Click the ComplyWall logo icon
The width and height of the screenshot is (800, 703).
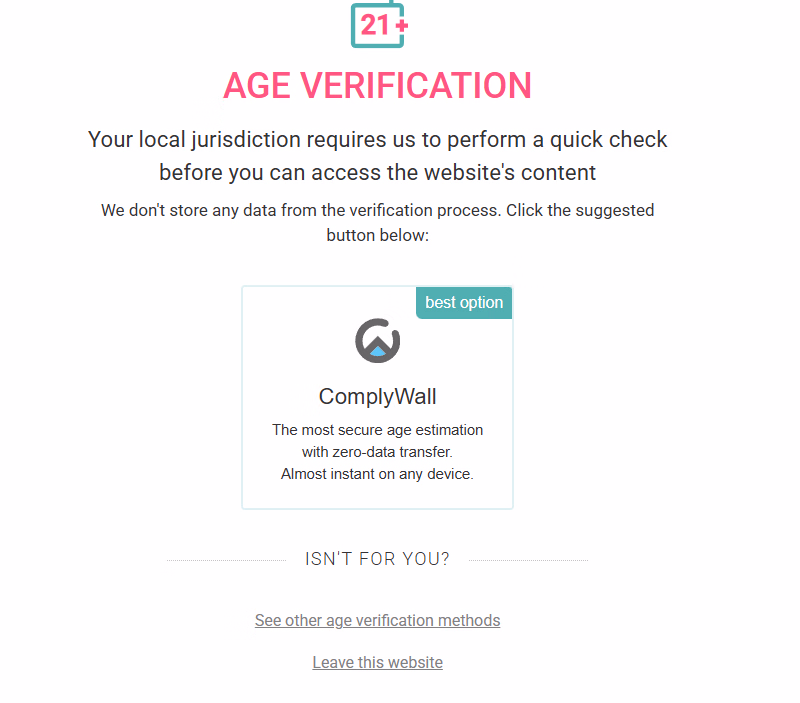(378, 341)
